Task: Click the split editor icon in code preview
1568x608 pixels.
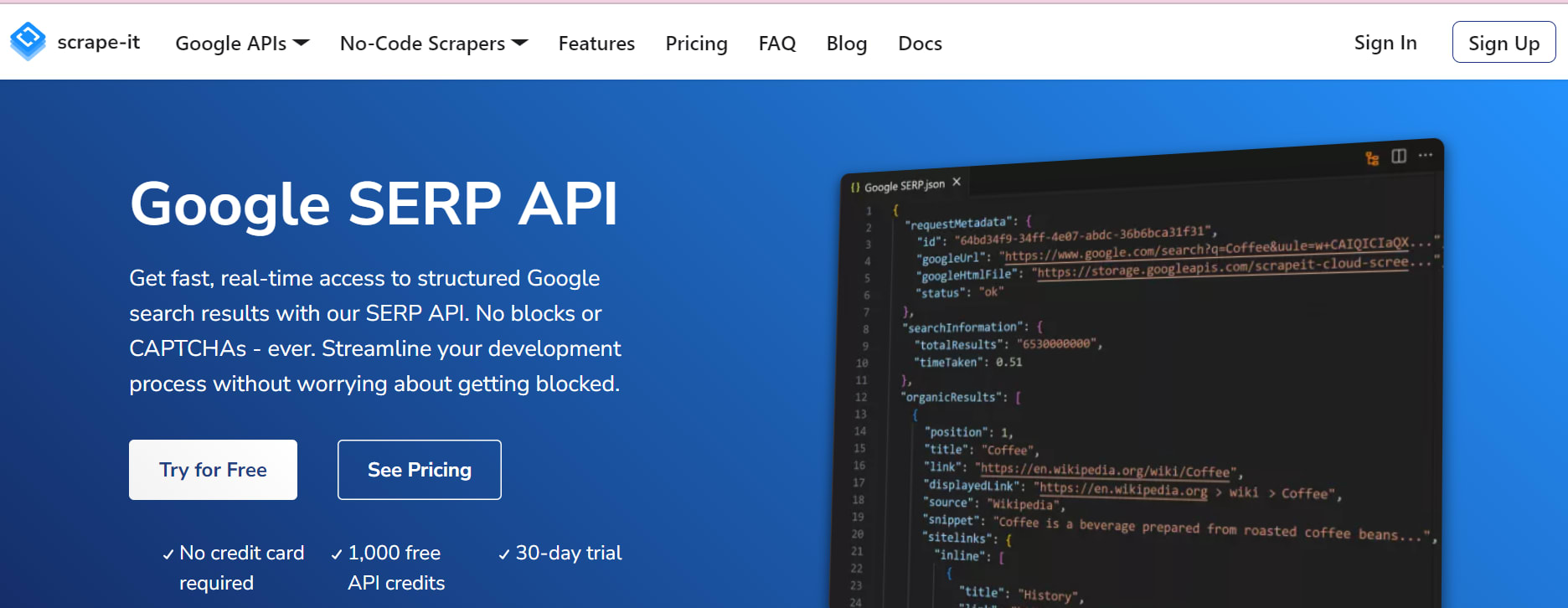Action: coord(1399,156)
